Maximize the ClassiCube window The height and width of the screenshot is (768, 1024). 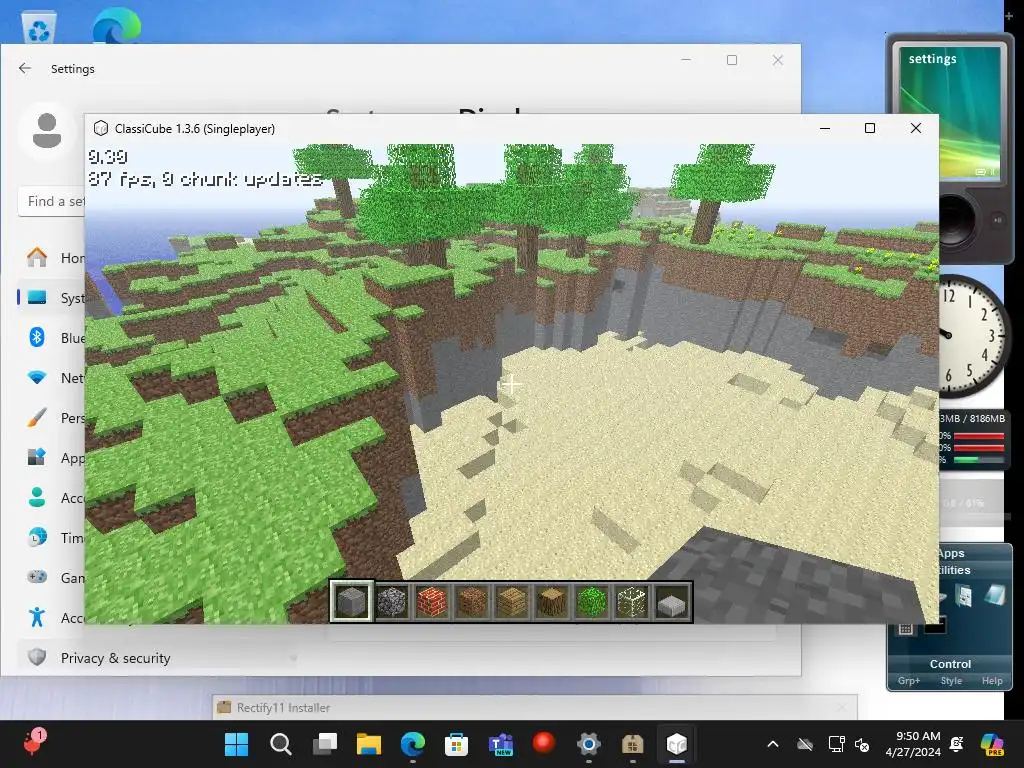tap(870, 128)
